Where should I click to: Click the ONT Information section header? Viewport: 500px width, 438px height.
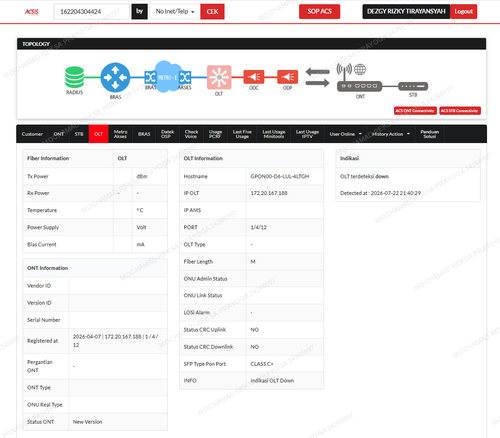pos(95,268)
